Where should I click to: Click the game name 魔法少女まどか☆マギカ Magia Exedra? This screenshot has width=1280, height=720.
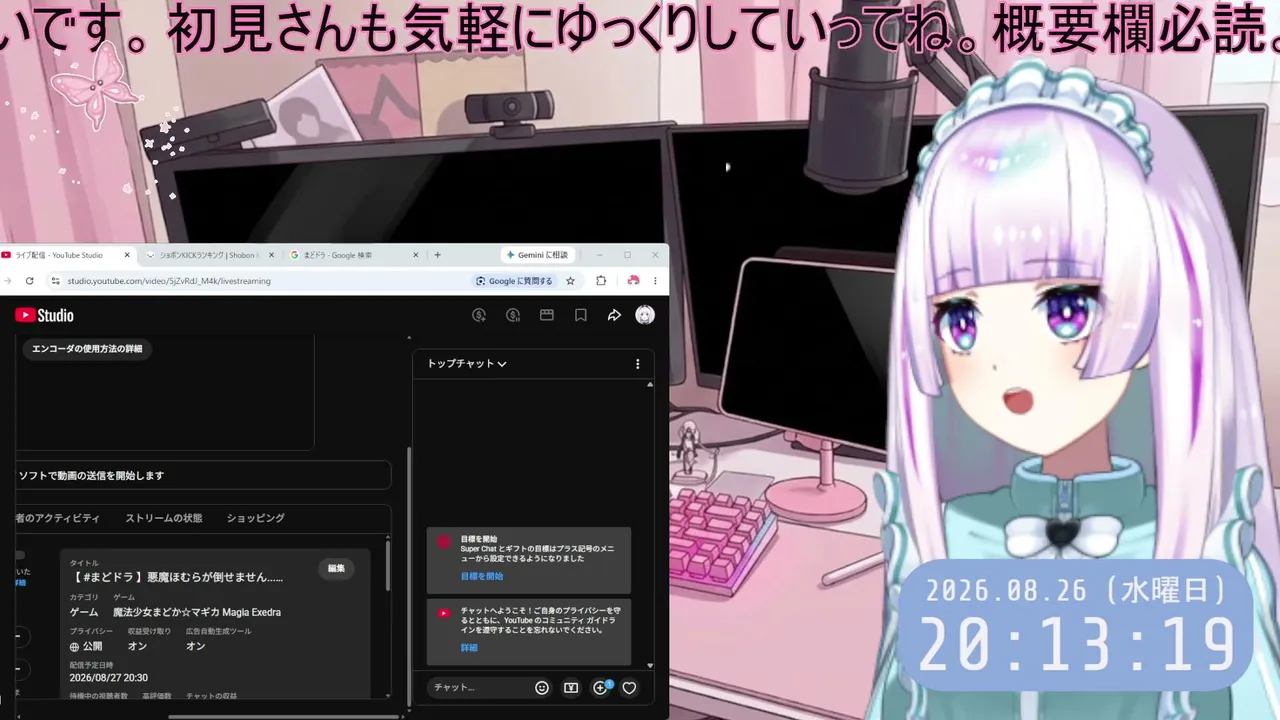tap(197, 612)
